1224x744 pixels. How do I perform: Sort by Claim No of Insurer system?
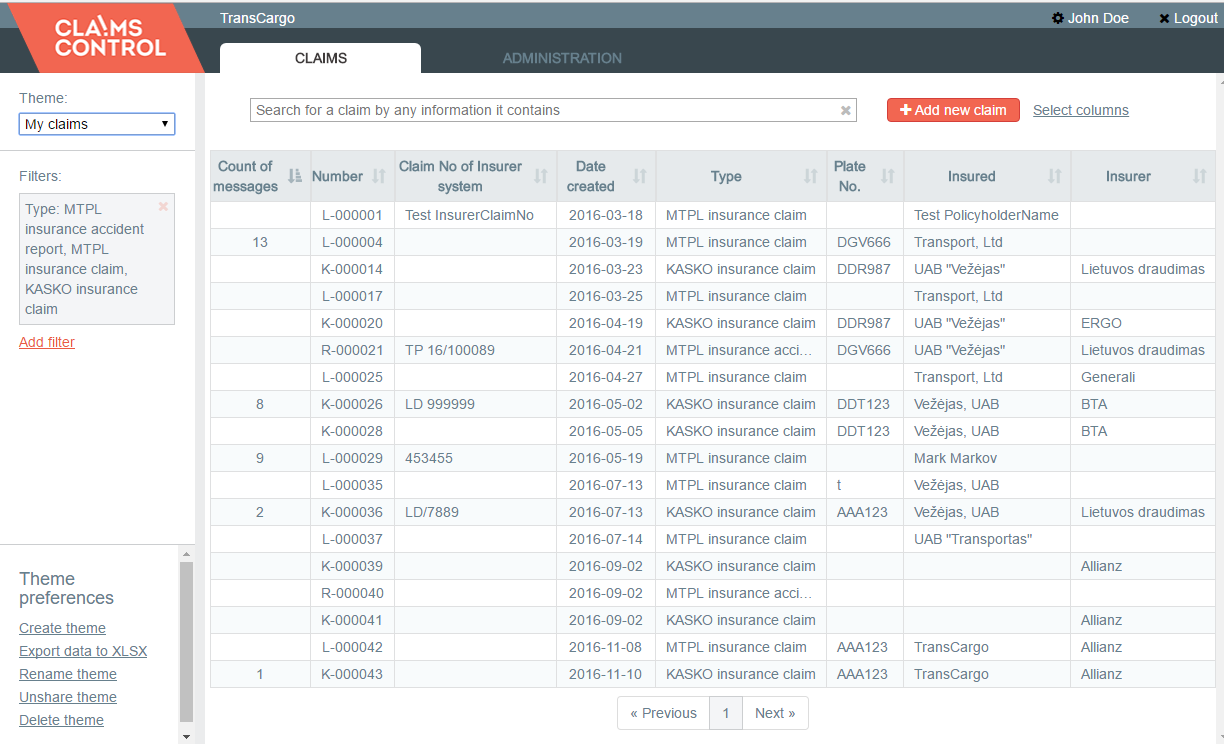point(541,176)
